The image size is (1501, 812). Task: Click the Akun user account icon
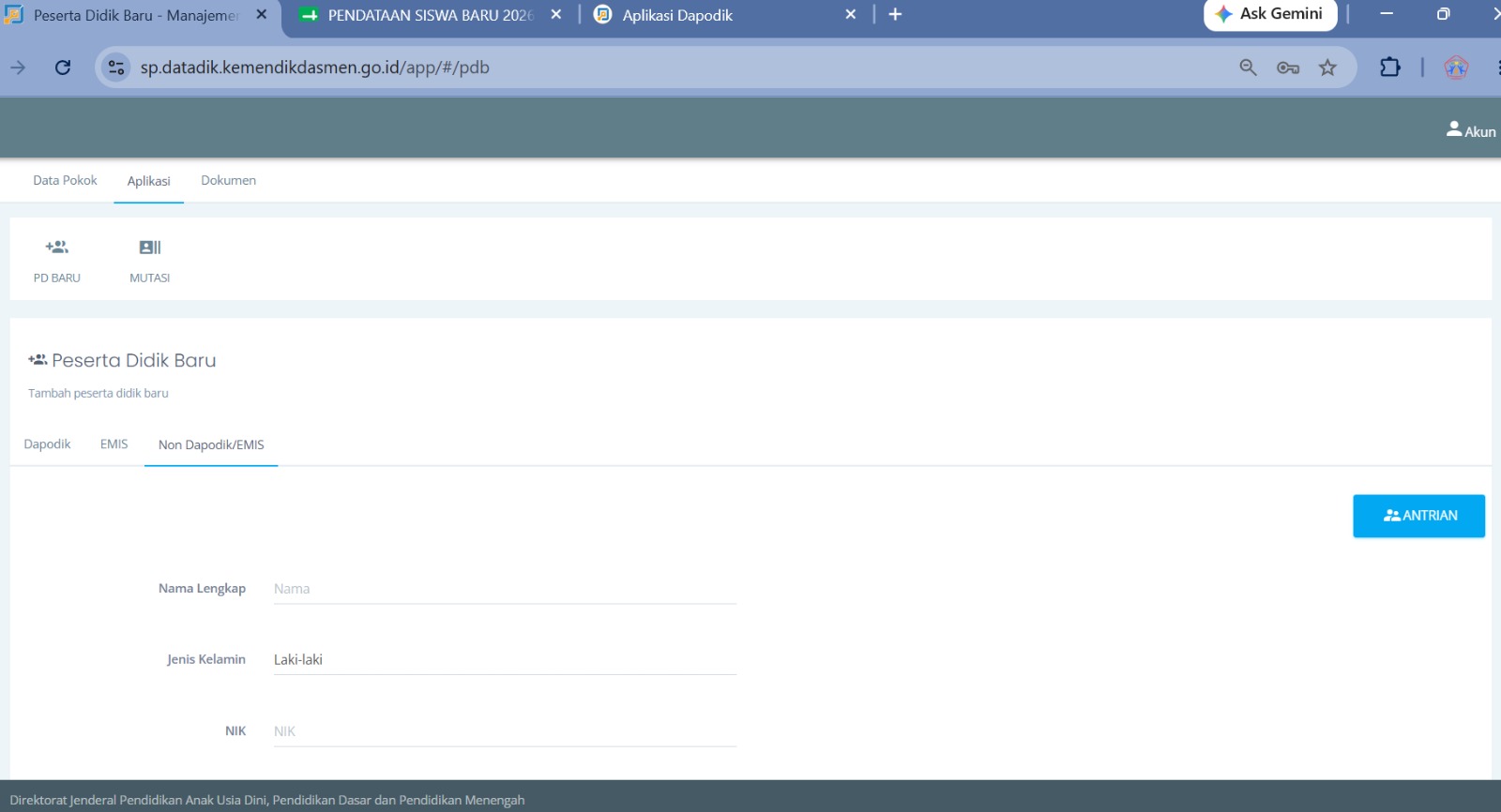[x=1454, y=129]
